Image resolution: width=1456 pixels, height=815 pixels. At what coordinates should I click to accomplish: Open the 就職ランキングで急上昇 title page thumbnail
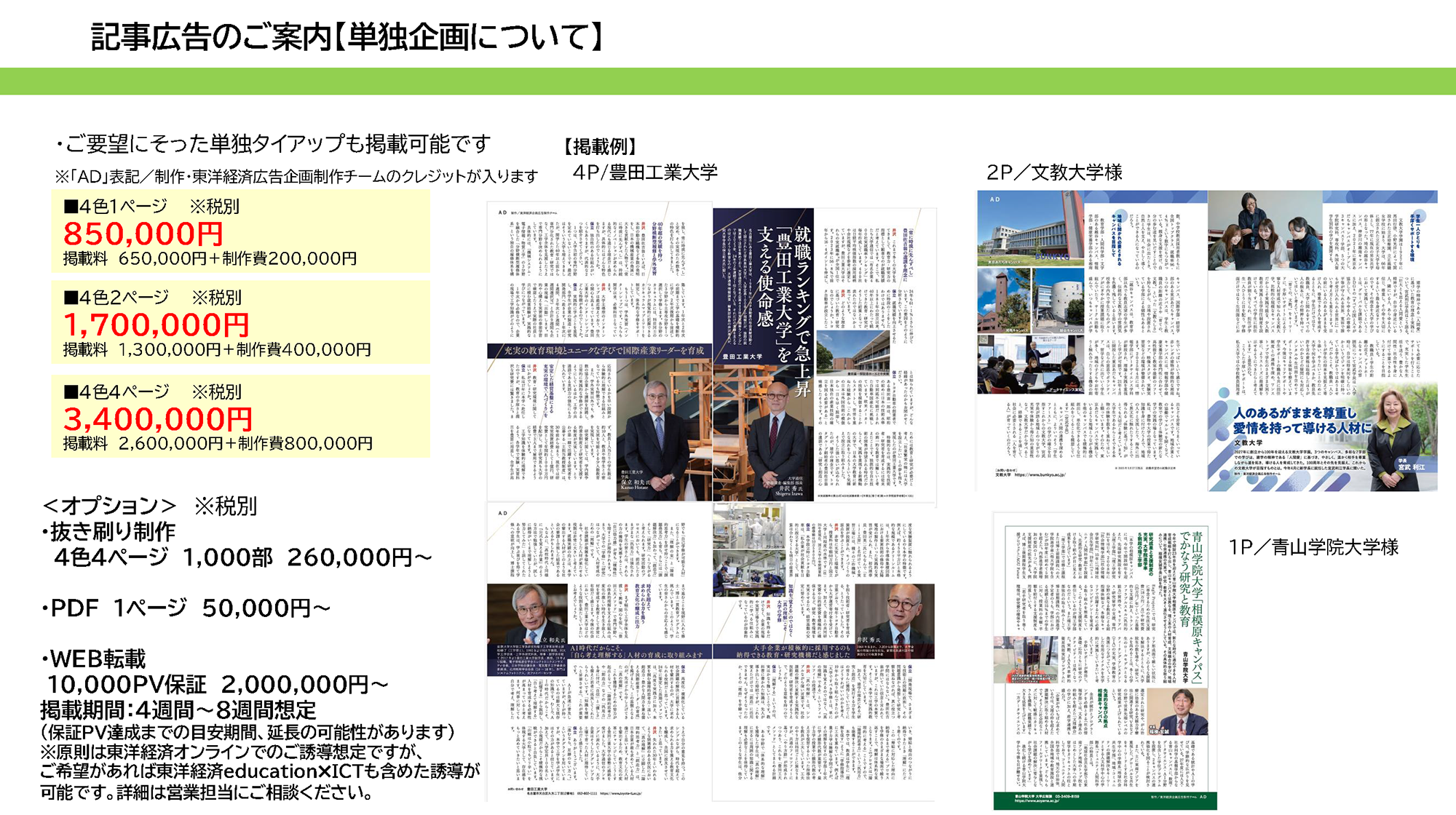824,354
